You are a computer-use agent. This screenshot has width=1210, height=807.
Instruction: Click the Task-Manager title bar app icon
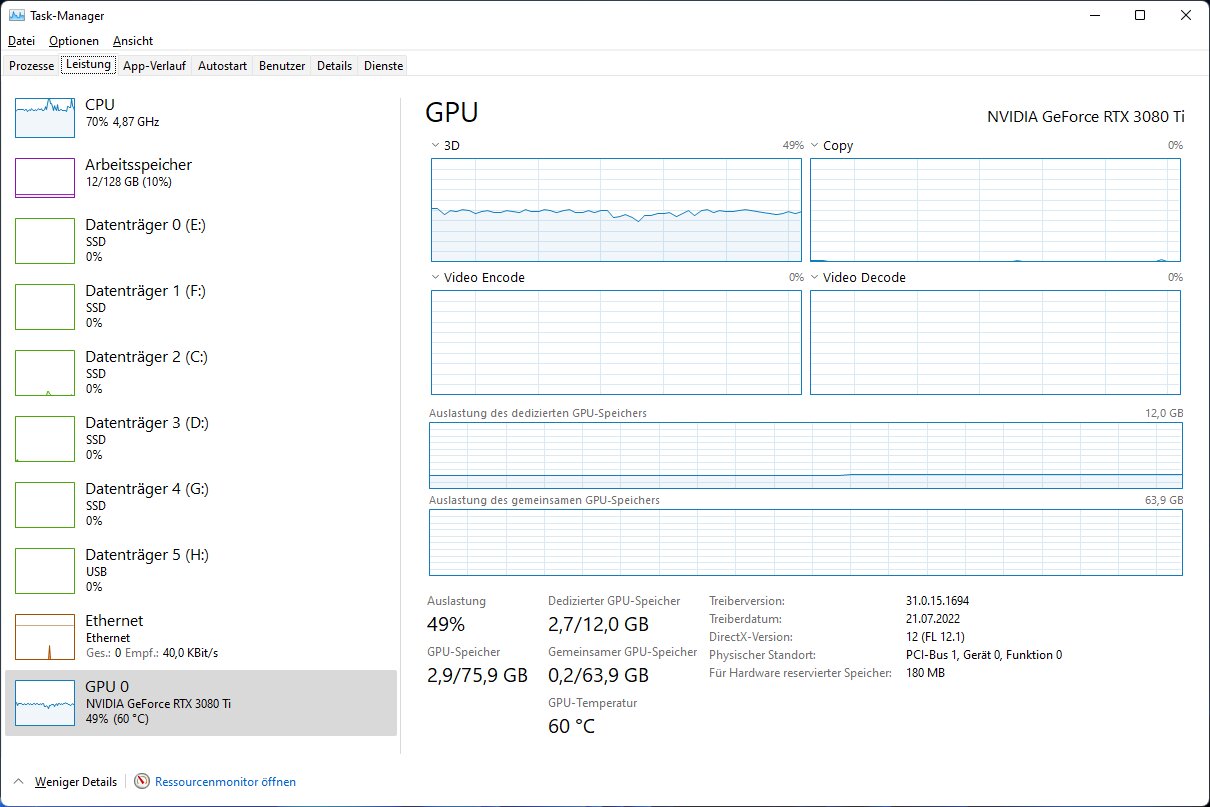[x=16, y=16]
